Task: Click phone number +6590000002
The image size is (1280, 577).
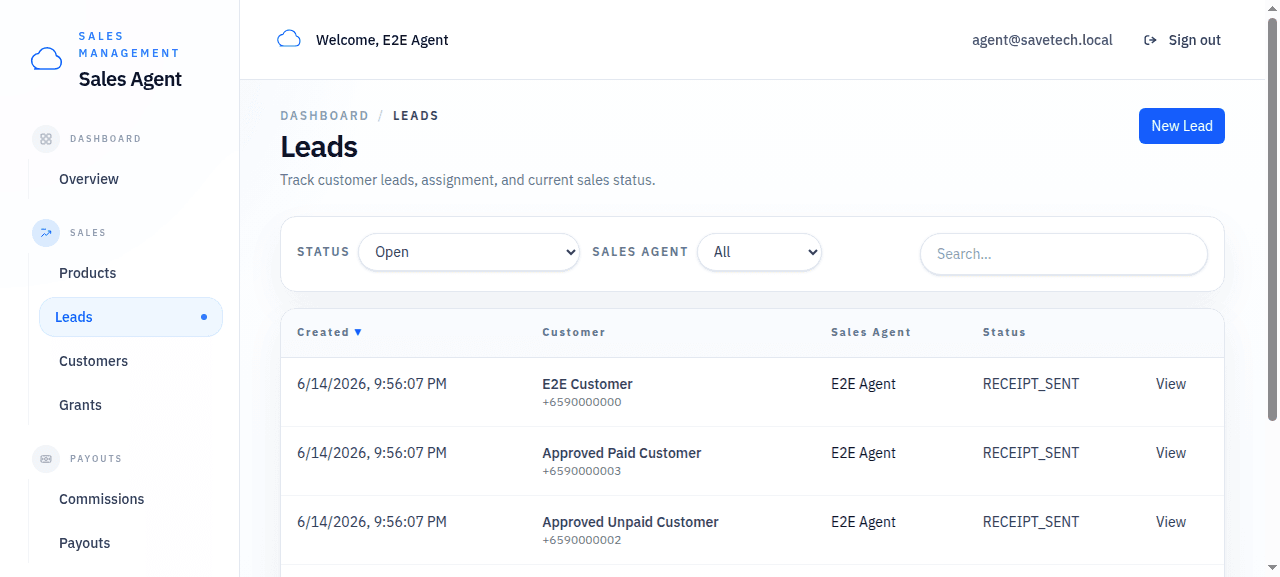Action: pos(582,540)
